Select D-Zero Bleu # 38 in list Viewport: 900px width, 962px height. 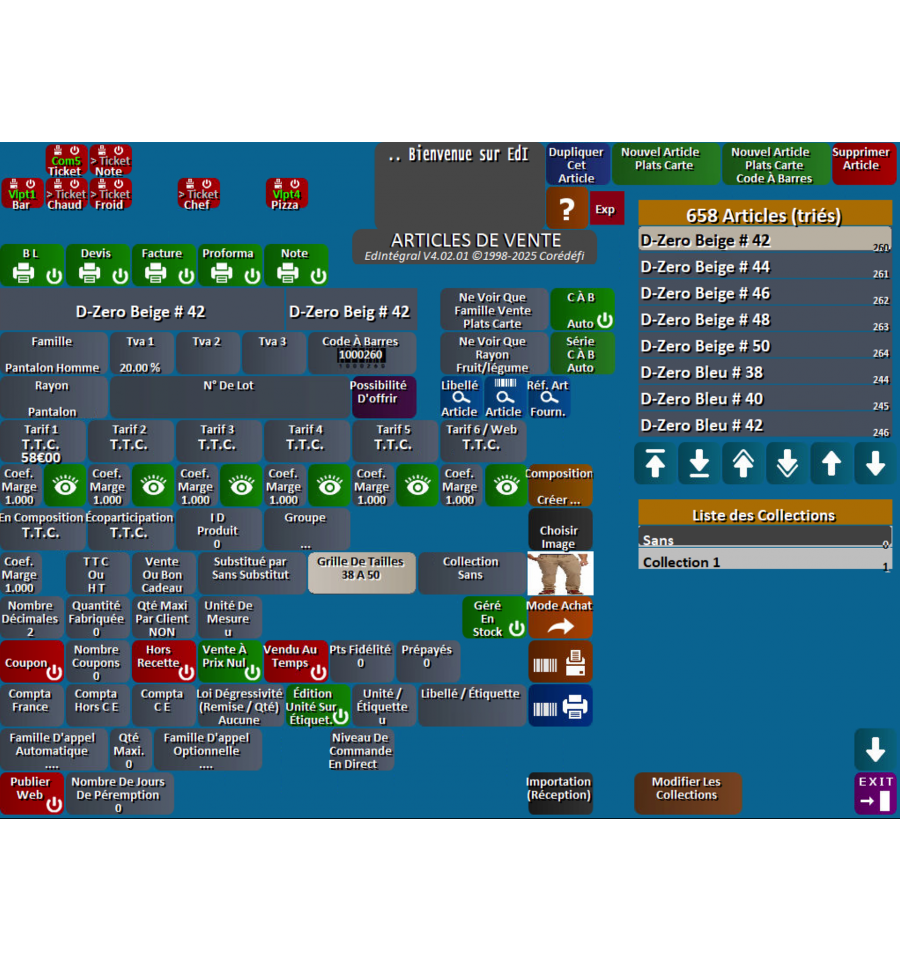(x=764, y=372)
